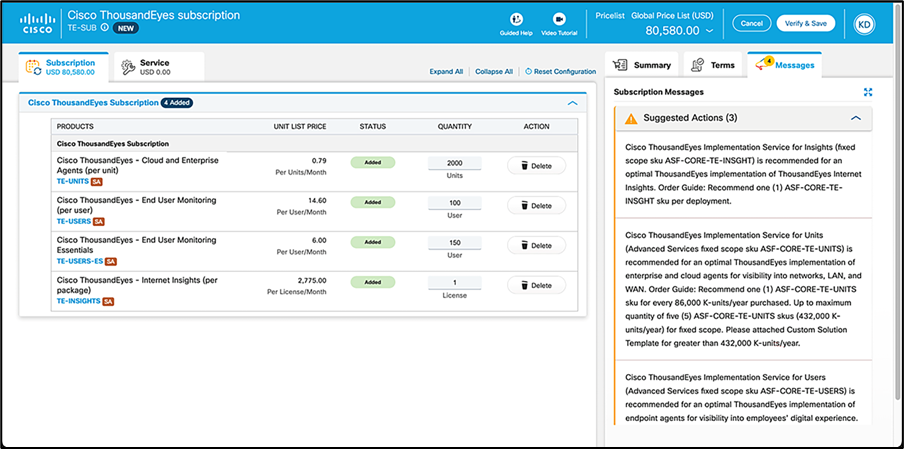Click Verify & Save
Viewport: 904px width, 449px height.
(x=805, y=24)
